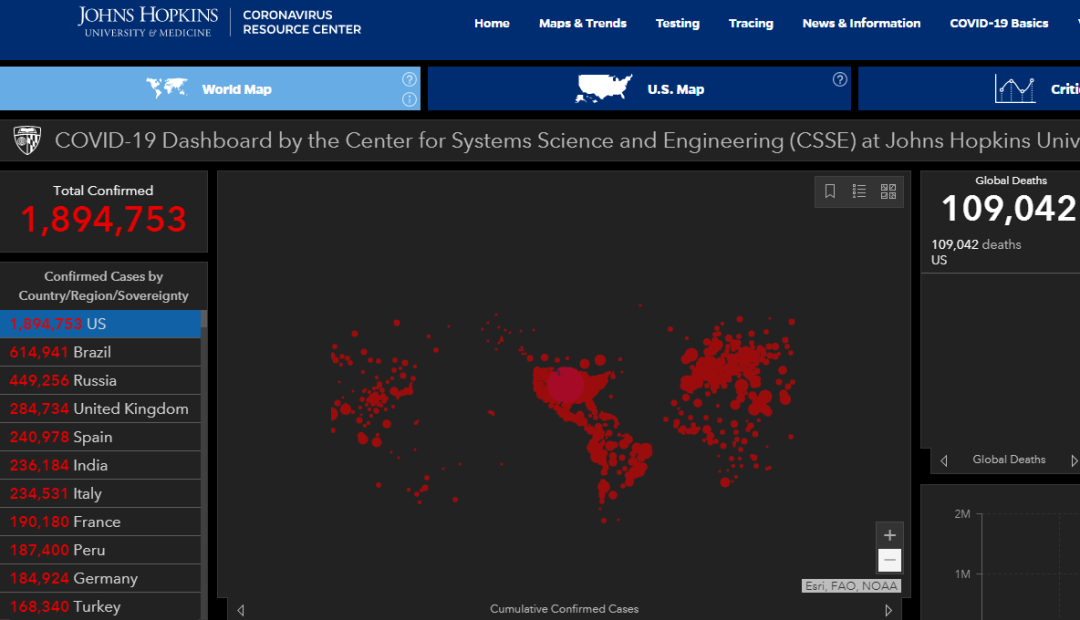This screenshot has height=620, width=1080.
Task: Click left arrow beside Global Deaths footer label
Action: 944,460
